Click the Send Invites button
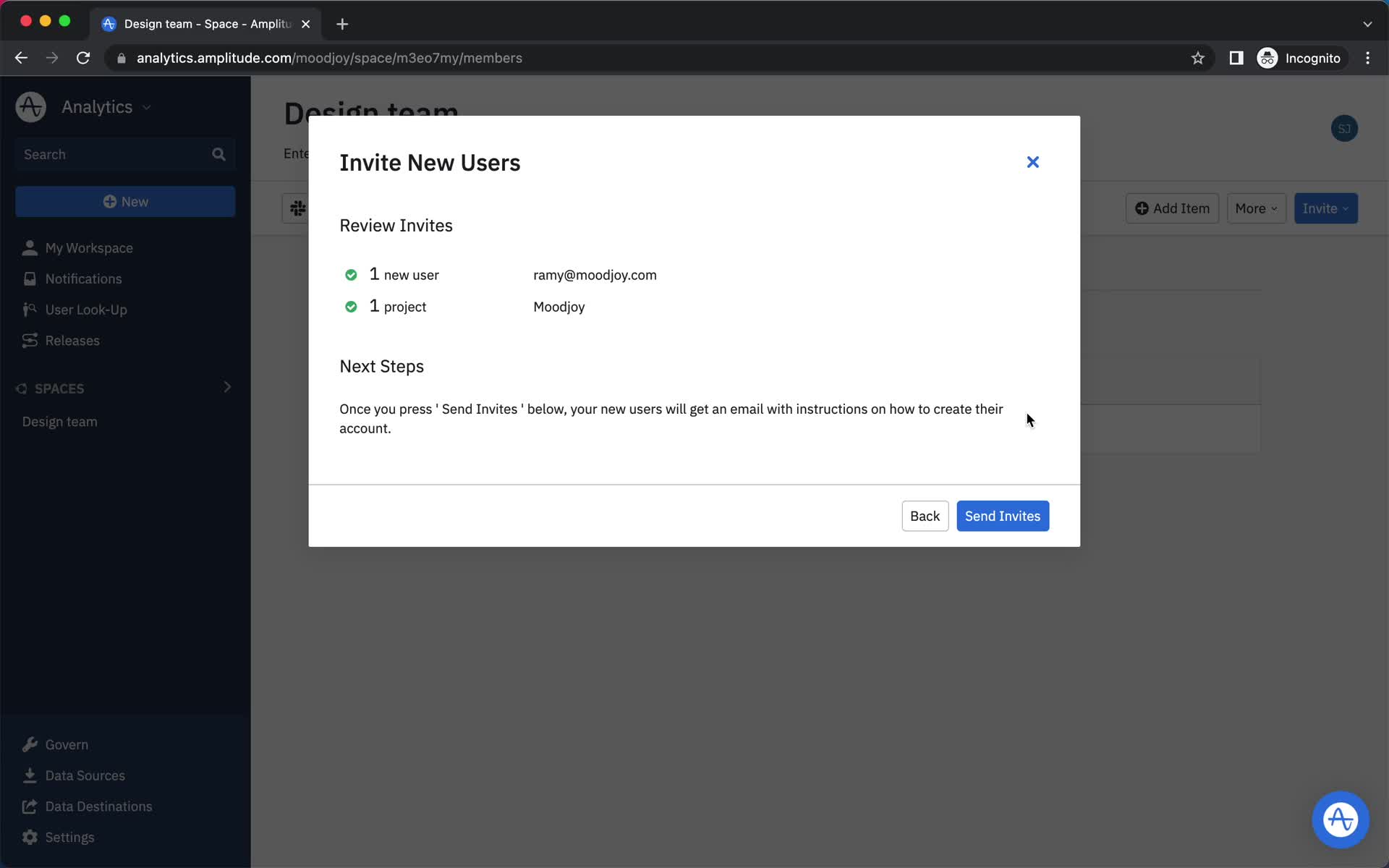The height and width of the screenshot is (868, 1389). click(x=1002, y=515)
